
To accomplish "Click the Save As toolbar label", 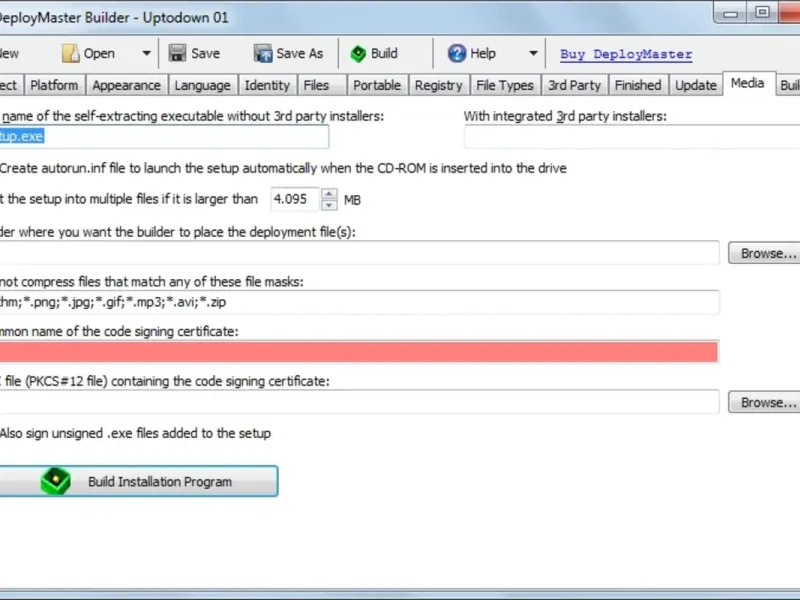I will [299, 54].
